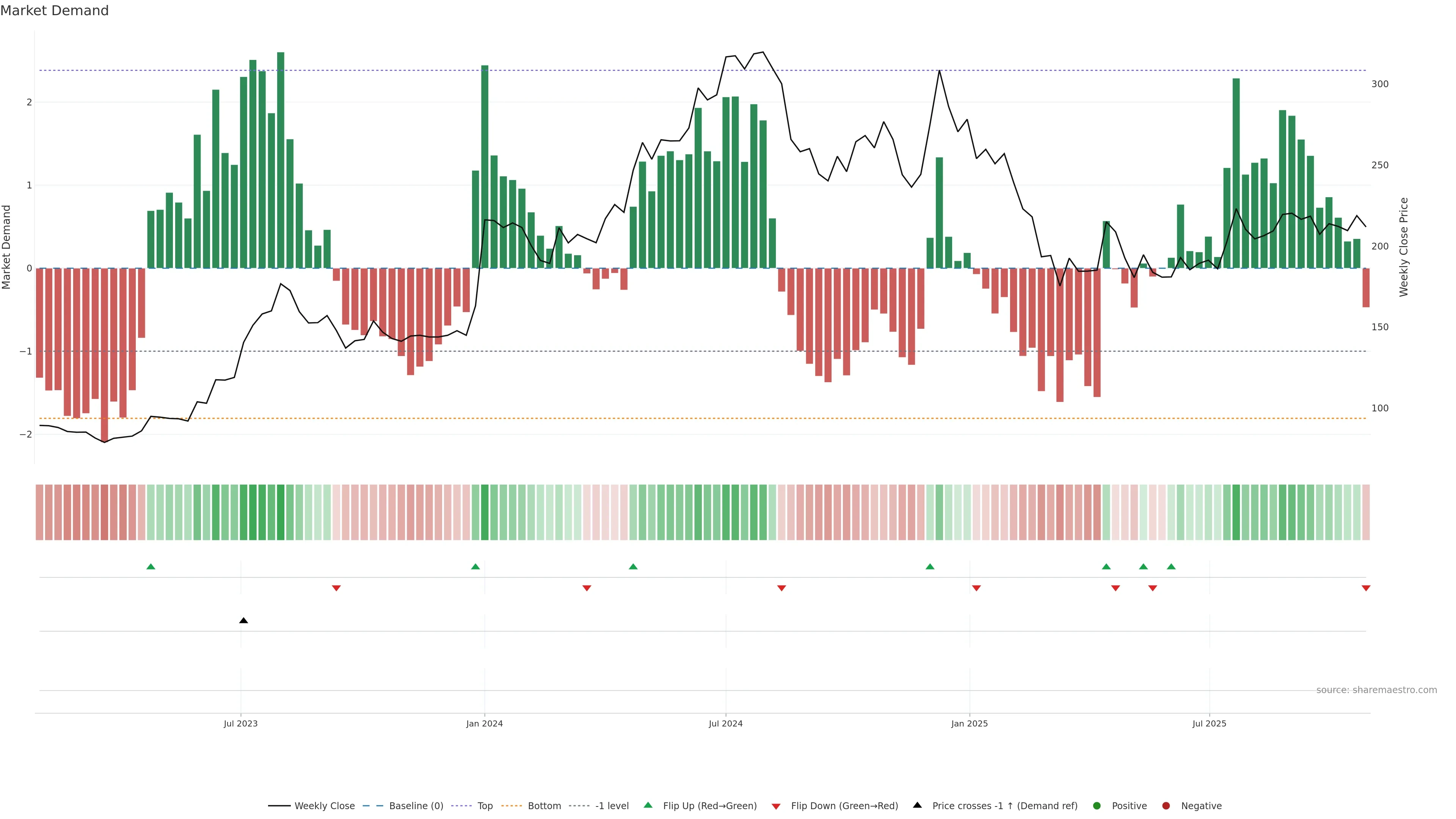Click the green flip-up marker near Jan 2024

pyautogui.click(x=475, y=566)
